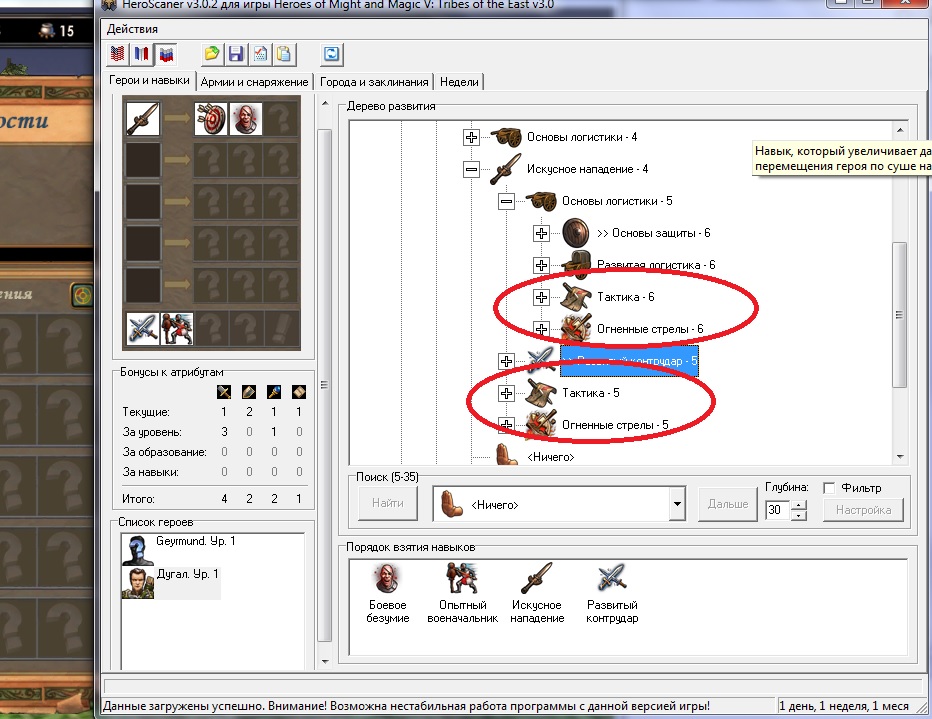Select tree row Основы логистики - 4
932x719 pixels.
[582, 137]
